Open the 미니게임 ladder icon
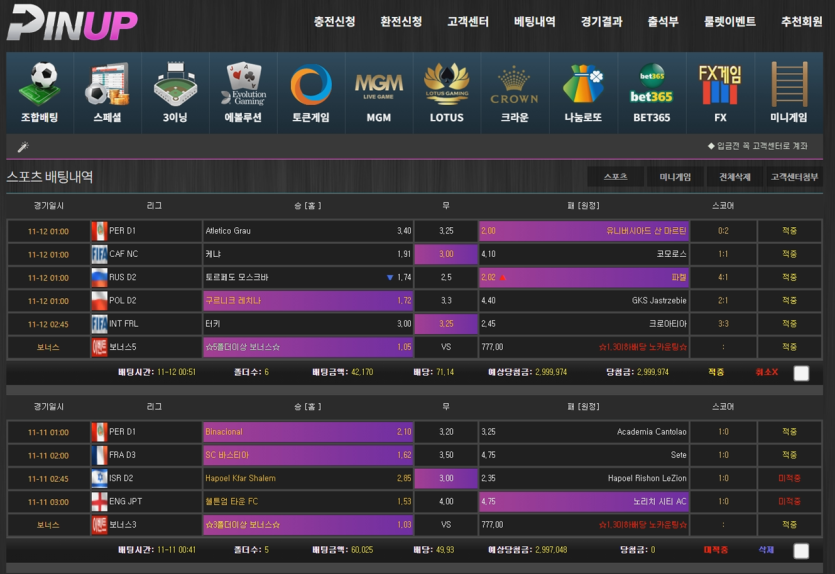This screenshot has width=835, height=574. click(x=789, y=84)
